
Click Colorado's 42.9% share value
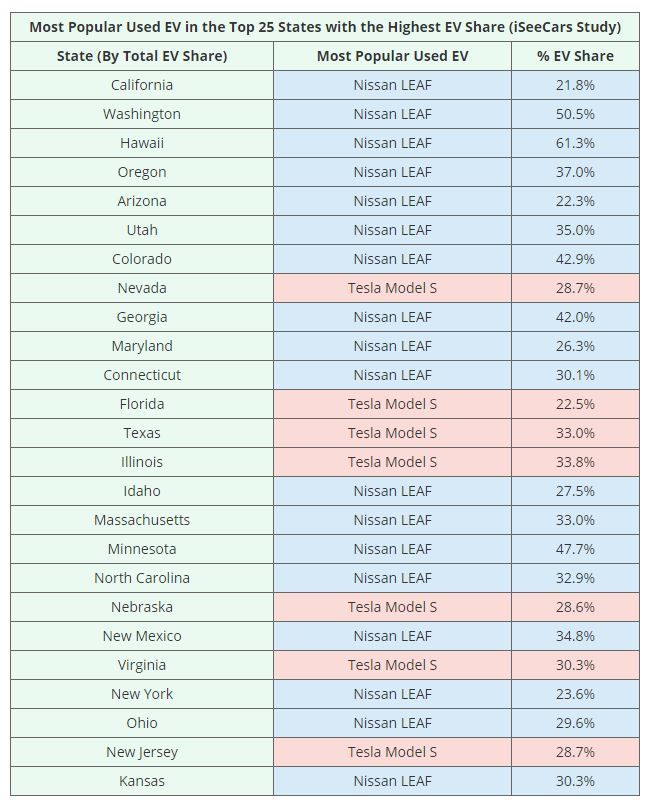coord(575,259)
